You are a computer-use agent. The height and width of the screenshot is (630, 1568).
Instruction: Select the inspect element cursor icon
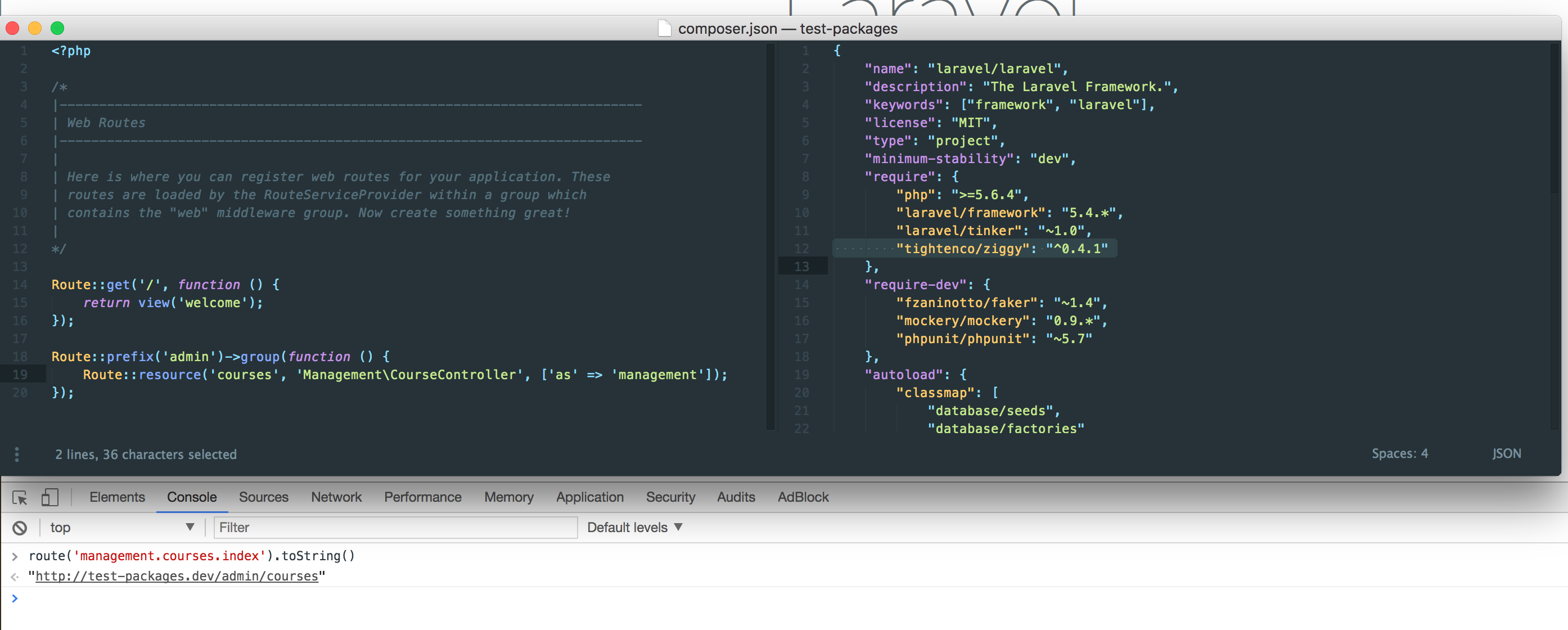20,497
